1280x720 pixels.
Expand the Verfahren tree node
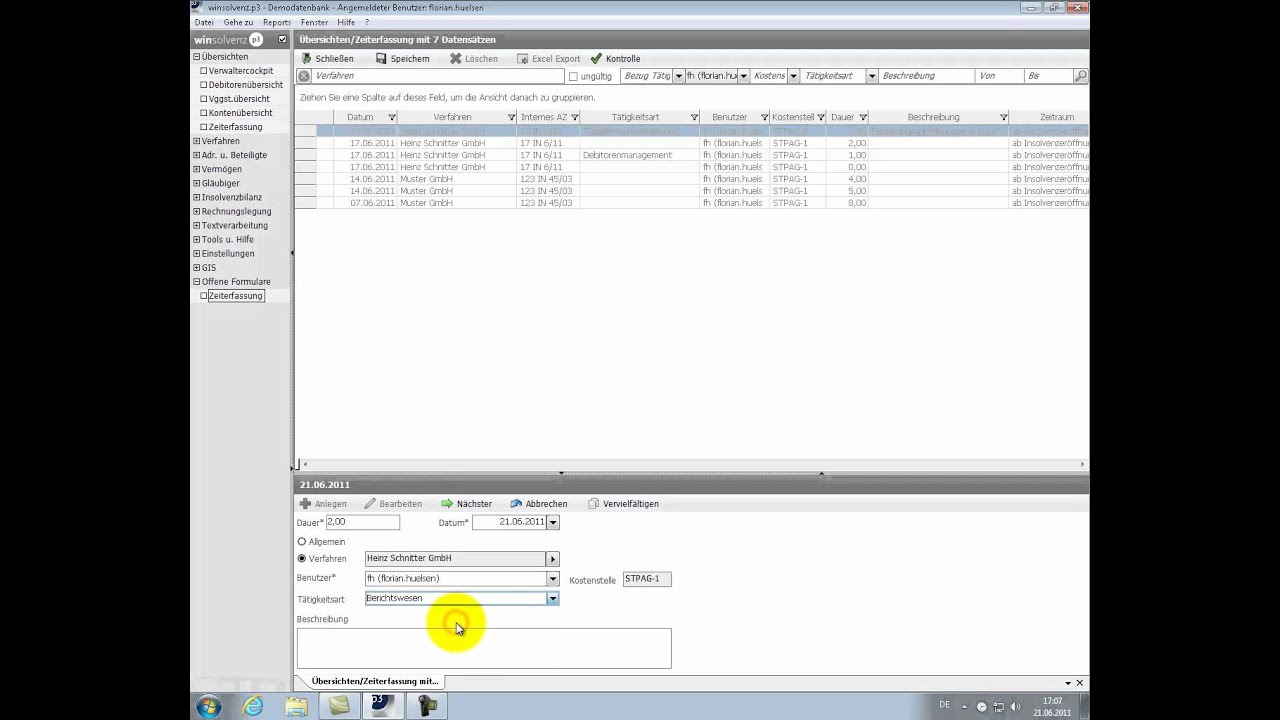pyautogui.click(x=197, y=141)
